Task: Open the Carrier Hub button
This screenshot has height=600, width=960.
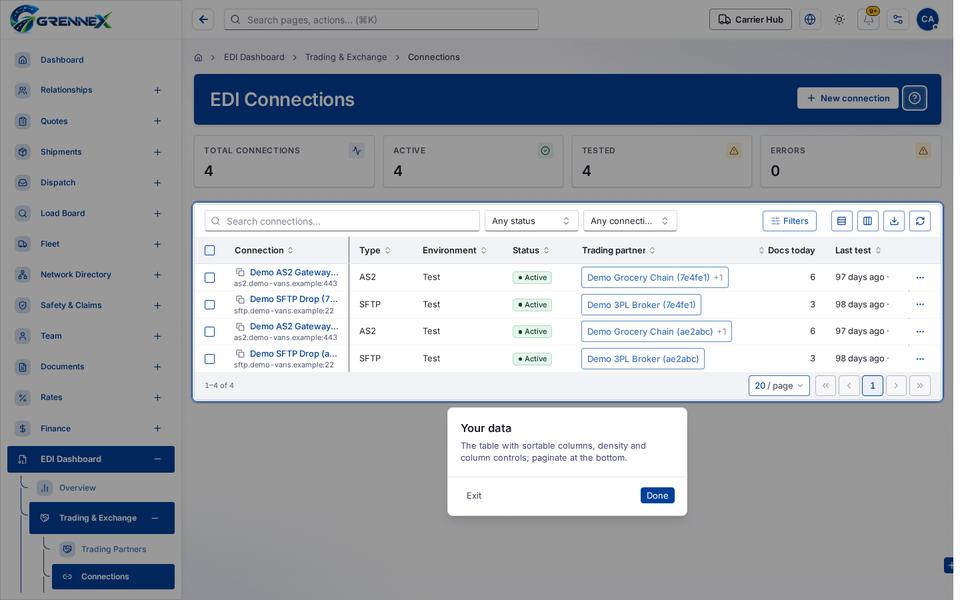Action: pos(751,20)
